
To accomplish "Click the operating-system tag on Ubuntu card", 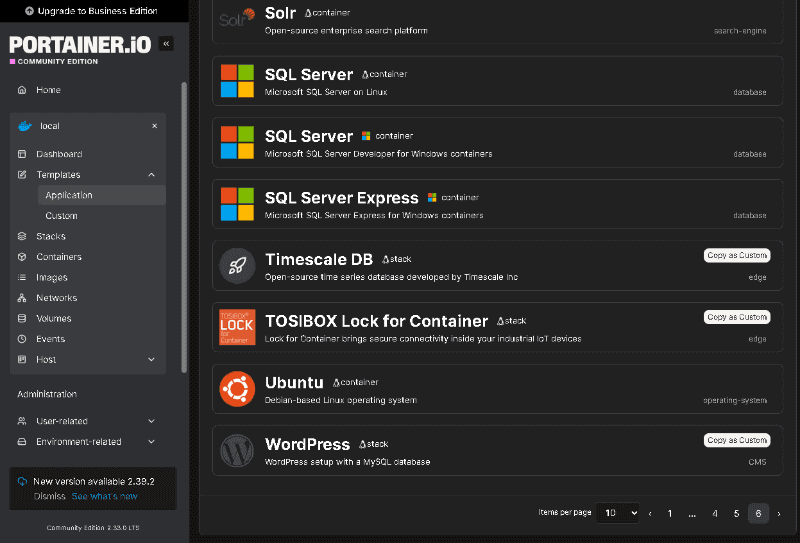I will click(735, 400).
